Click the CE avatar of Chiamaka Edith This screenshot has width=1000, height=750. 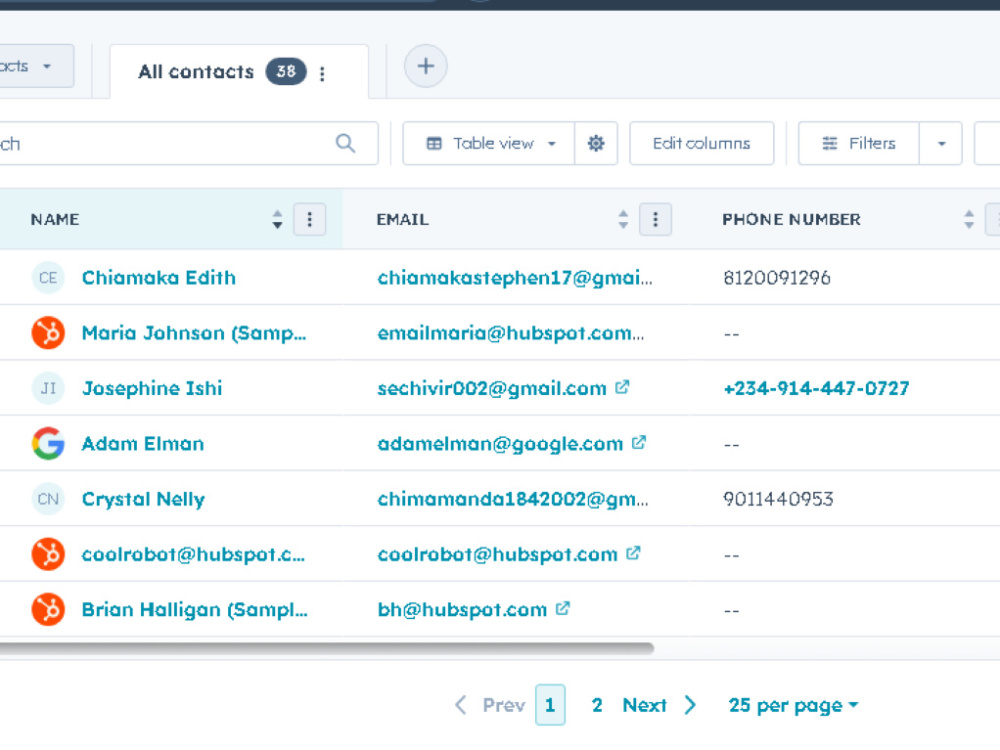[48, 278]
